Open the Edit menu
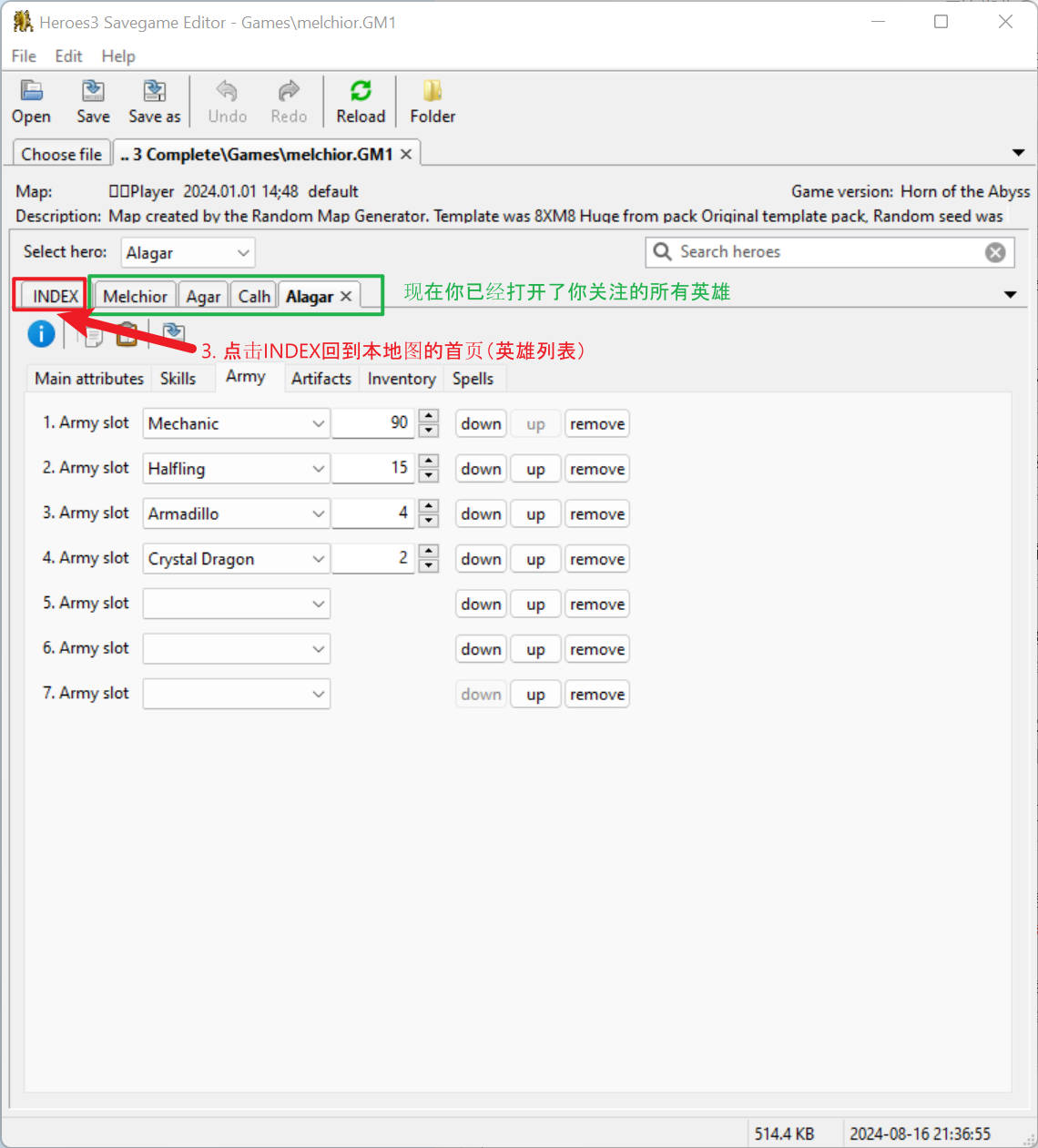Image resolution: width=1038 pixels, height=1148 pixels. point(68,56)
